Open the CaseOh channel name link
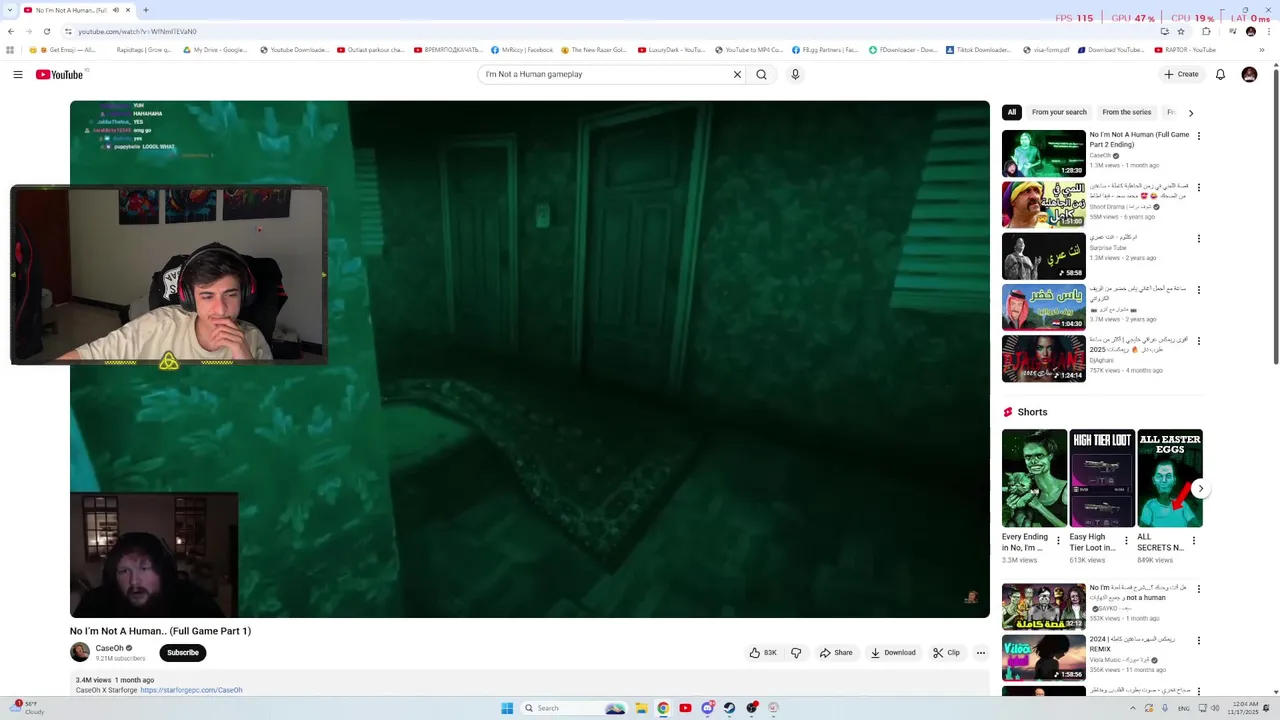Image resolution: width=1280 pixels, height=720 pixels. [x=110, y=648]
